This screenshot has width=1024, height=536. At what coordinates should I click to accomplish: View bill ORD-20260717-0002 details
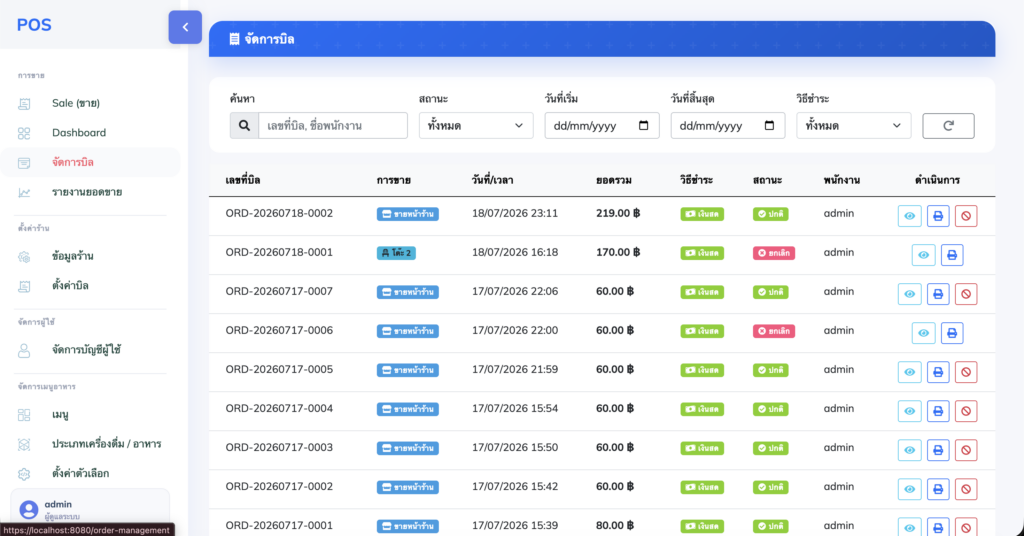(909, 489)
